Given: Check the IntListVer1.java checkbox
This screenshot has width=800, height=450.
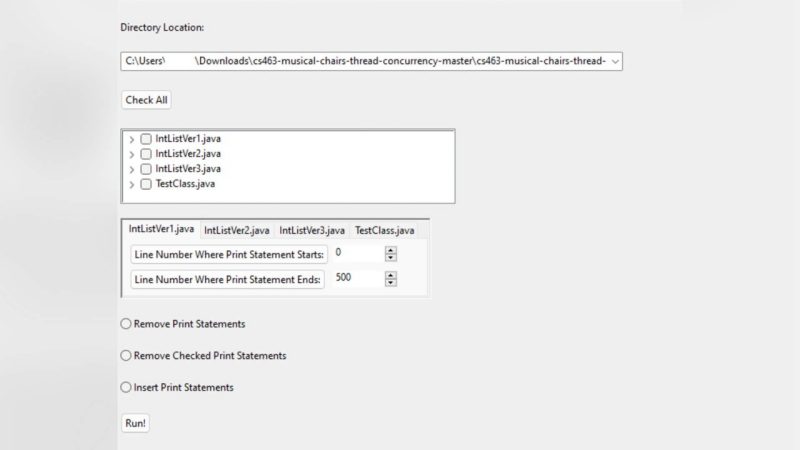Looking at the screenshot, I should pos(146,139).
